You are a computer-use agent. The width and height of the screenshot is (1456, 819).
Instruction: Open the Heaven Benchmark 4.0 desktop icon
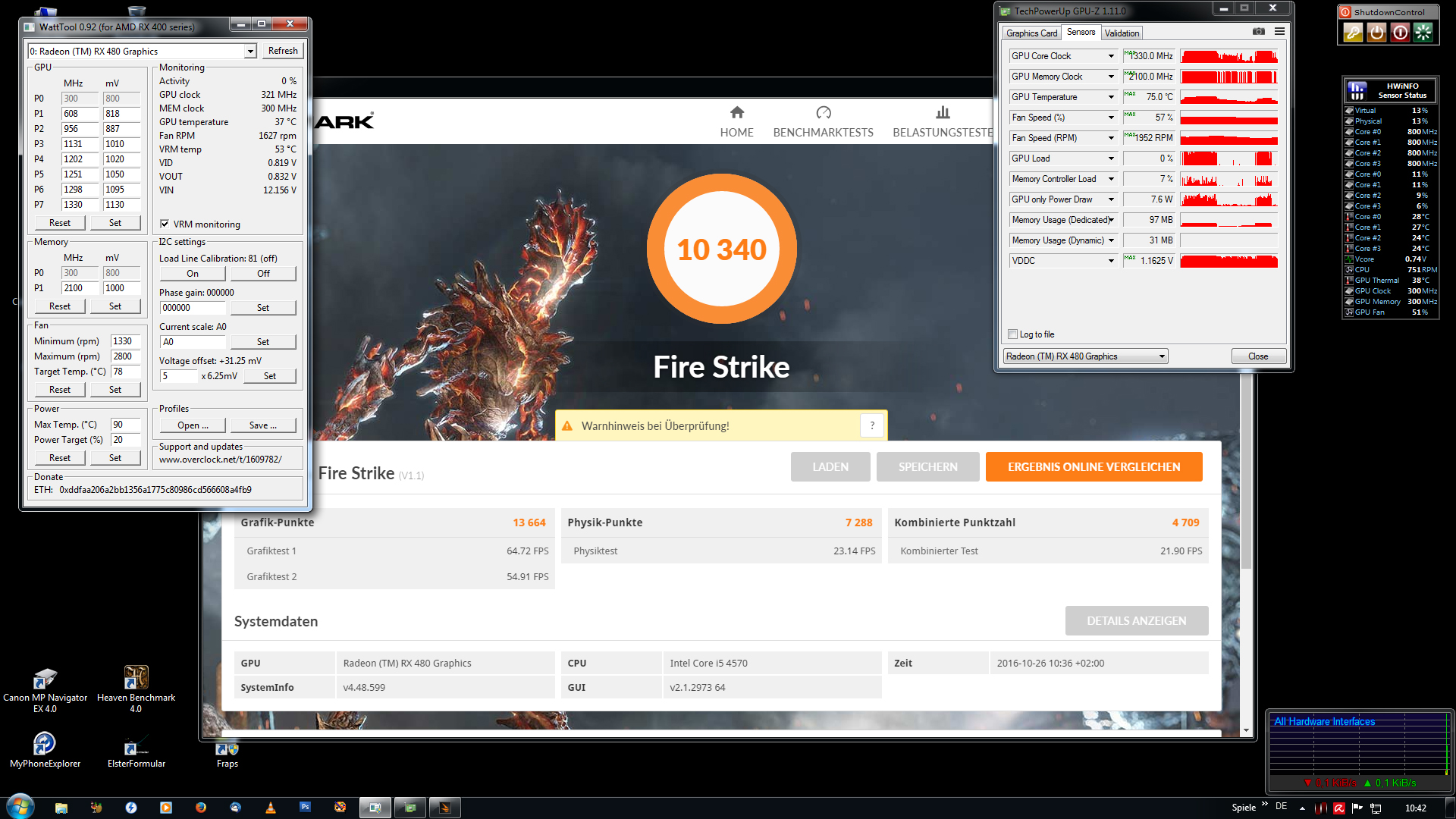pyautogui.click(x=136, y=677)
